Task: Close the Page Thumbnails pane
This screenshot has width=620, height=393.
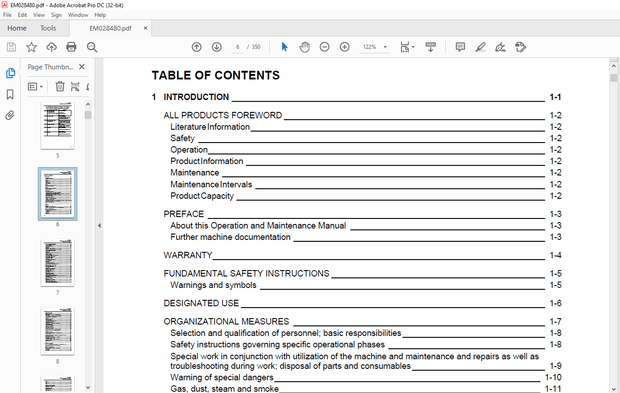Action: click(82, 67)
